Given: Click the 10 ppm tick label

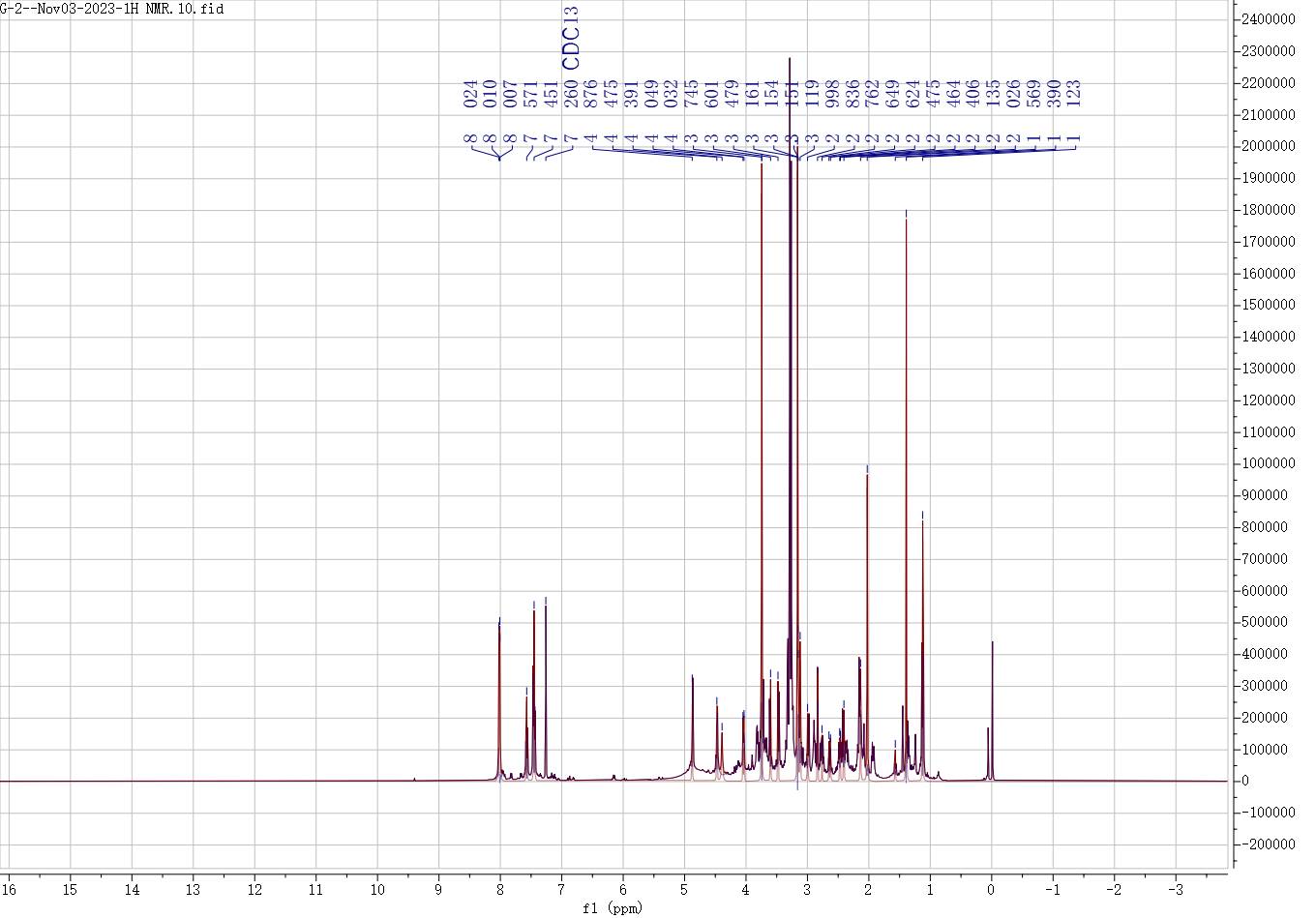Looking at the screenshot, I should [377, 889].
